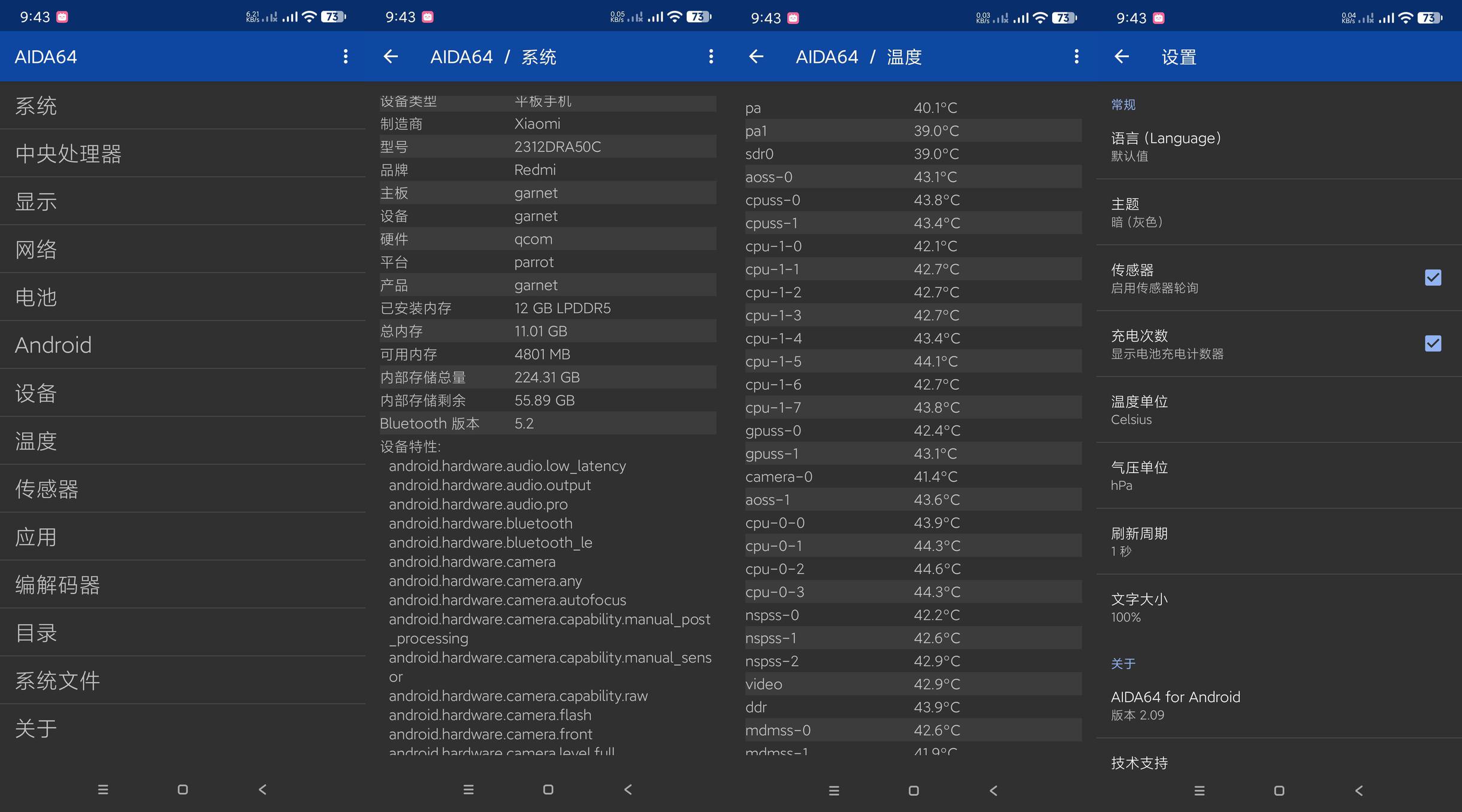
Task: Open 系统文件 section
Action: [183, 680]
